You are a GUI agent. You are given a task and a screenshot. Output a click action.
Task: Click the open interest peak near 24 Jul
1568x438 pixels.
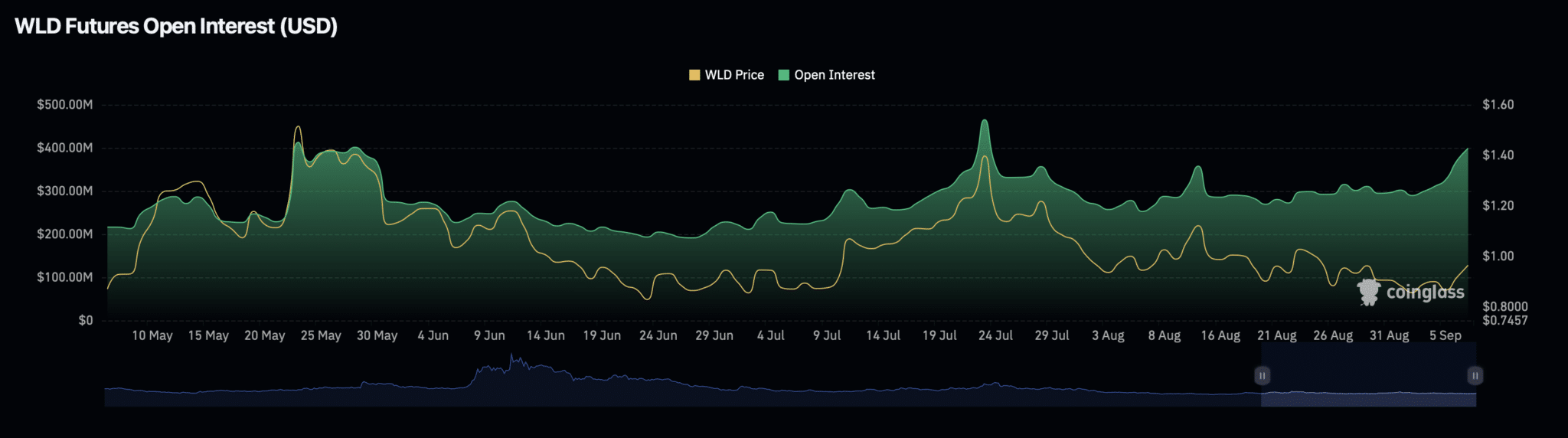pyautogui.click(x=985, y=121)
